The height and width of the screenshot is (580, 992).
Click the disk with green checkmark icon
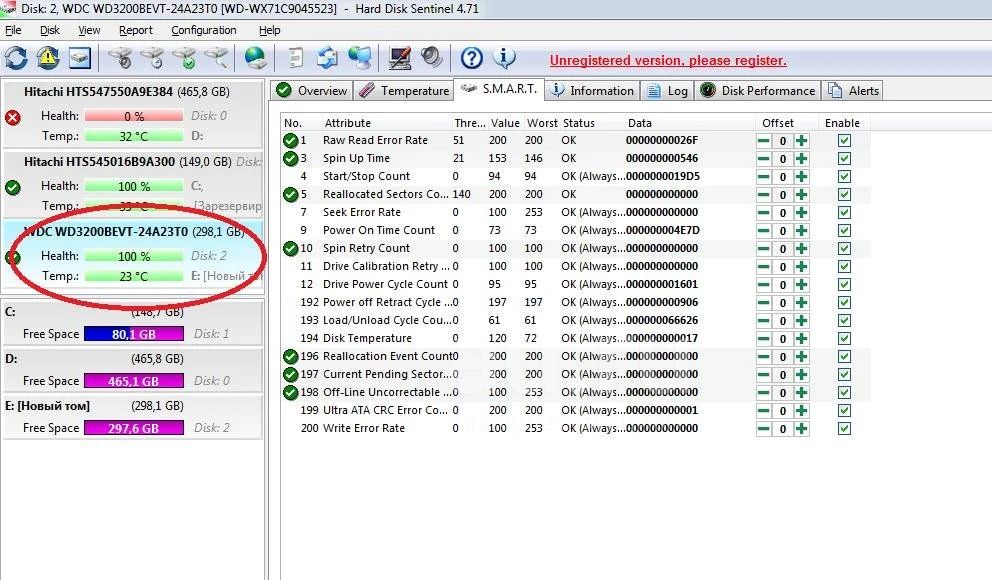point(185,58)
